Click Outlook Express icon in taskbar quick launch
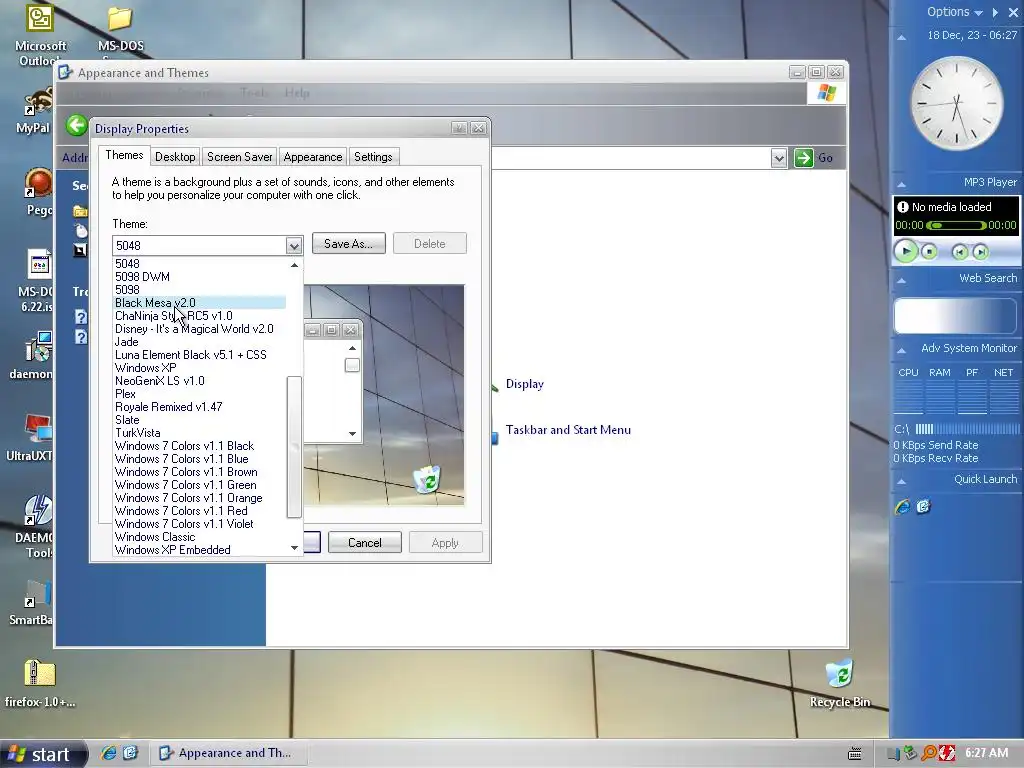 pyautogui.click(x=130, y=753)
